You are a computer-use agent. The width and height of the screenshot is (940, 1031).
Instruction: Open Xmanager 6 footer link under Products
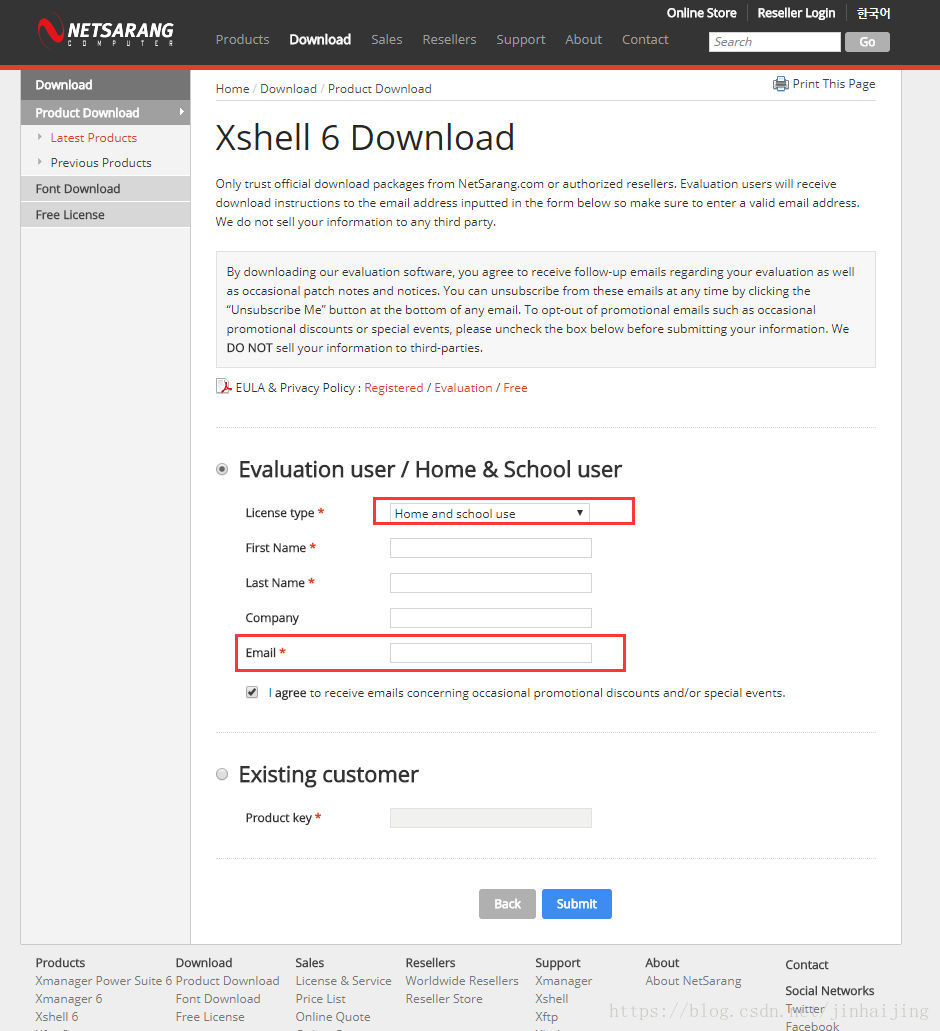69,999
